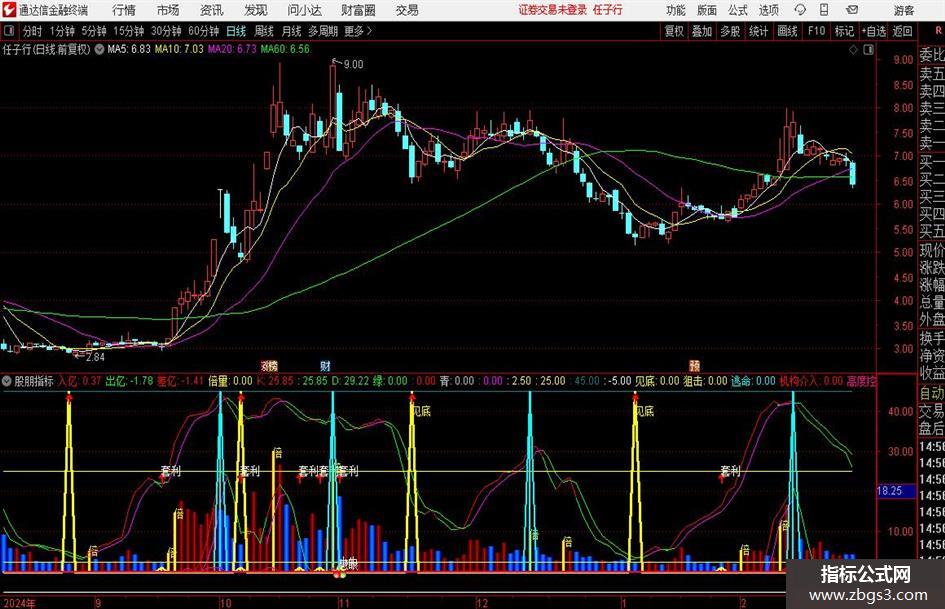Click the 18.25 indicator axis value
945x609 pixels.
point(890,491)
